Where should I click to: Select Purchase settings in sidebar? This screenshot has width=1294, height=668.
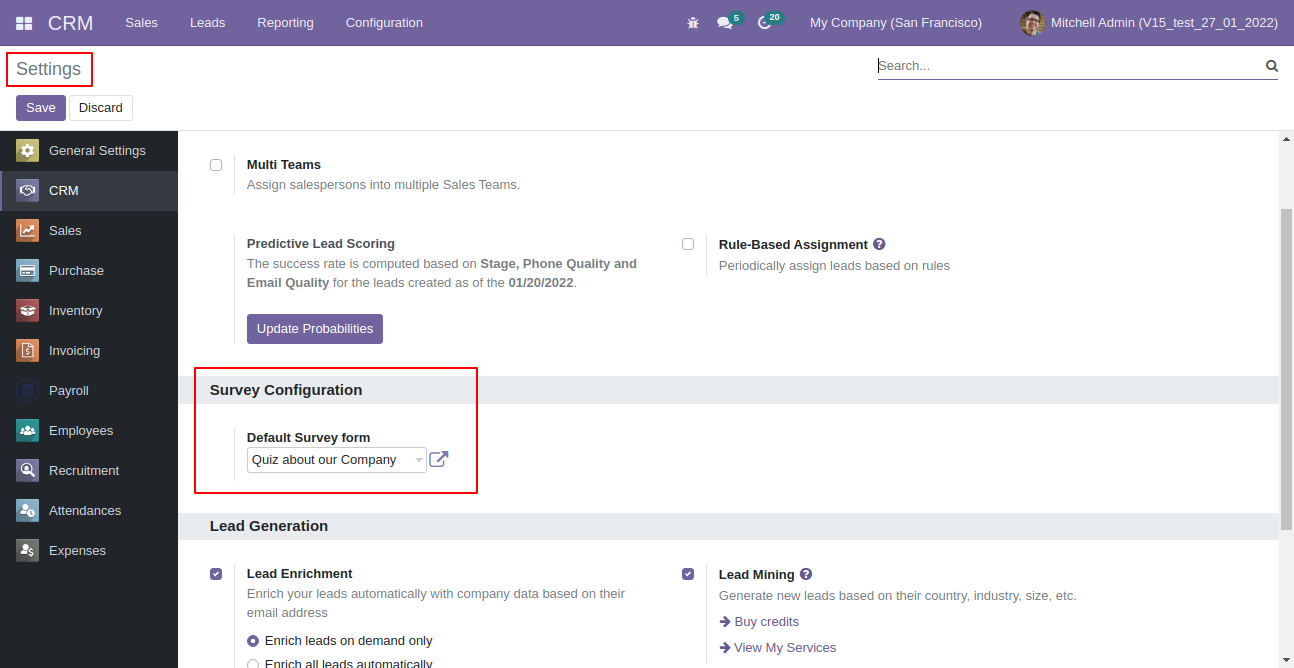click(89, 271)
